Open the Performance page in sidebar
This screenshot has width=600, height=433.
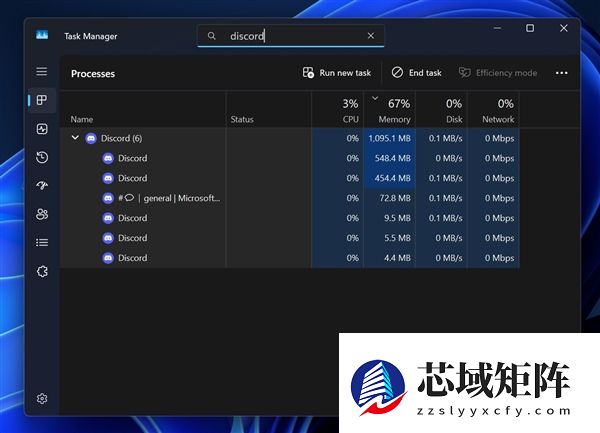click(42, 129)
